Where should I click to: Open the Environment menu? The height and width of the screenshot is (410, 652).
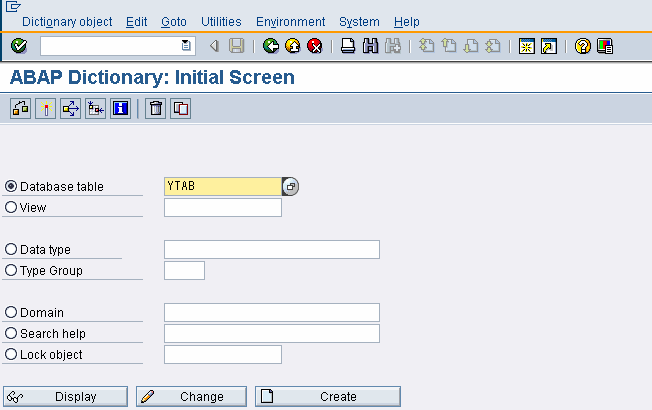290,21
